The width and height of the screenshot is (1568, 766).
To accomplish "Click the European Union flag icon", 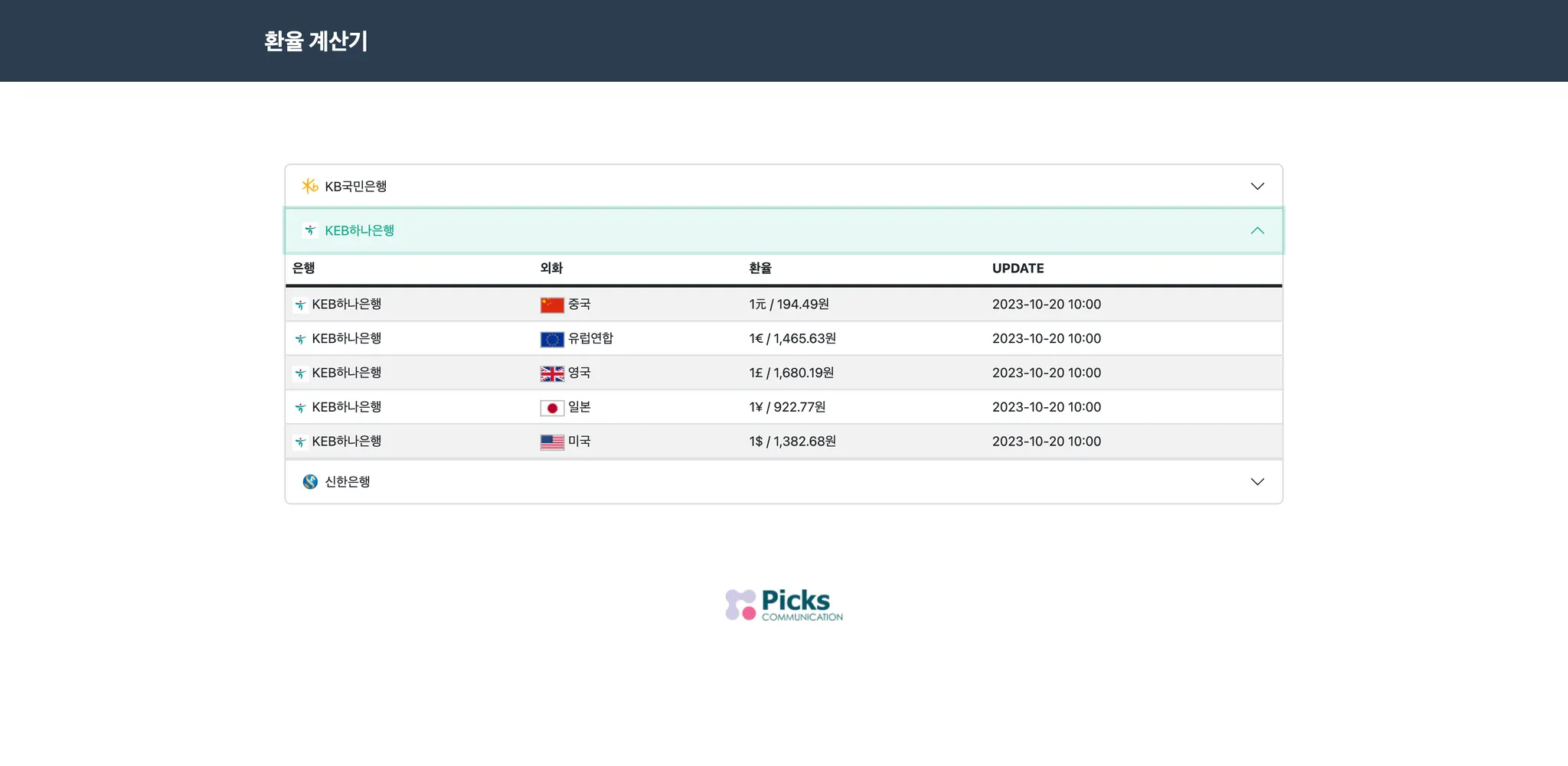I will pyautogui.click(x=552, y=339).
